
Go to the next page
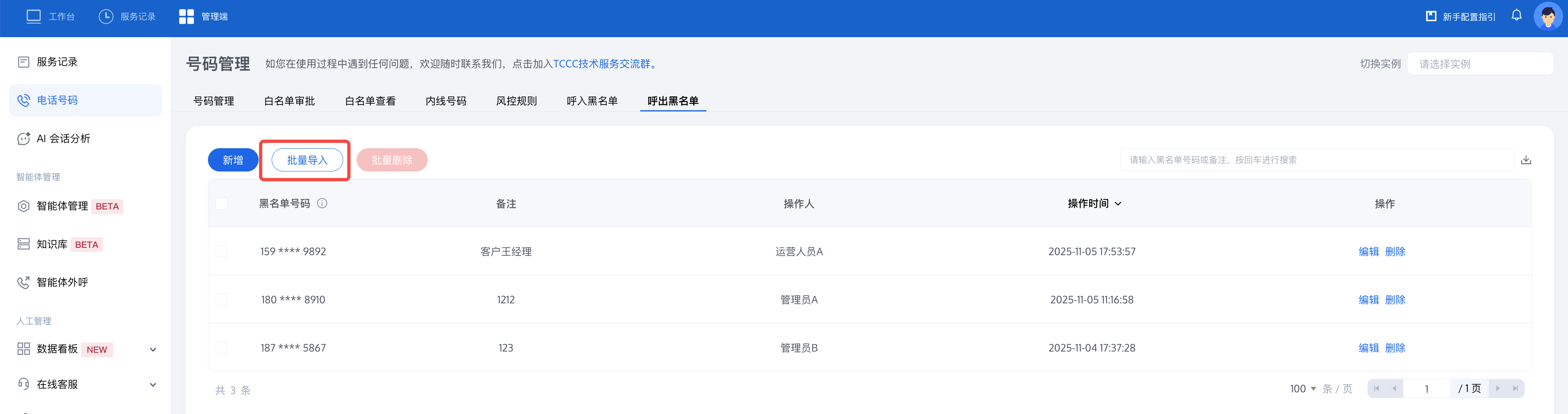[1497, 388]
